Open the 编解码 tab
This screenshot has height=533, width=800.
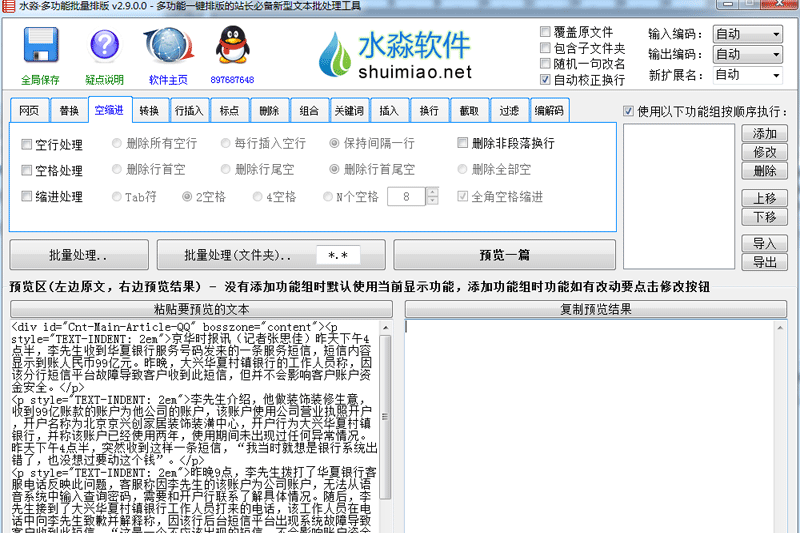(x=549, y=111)
